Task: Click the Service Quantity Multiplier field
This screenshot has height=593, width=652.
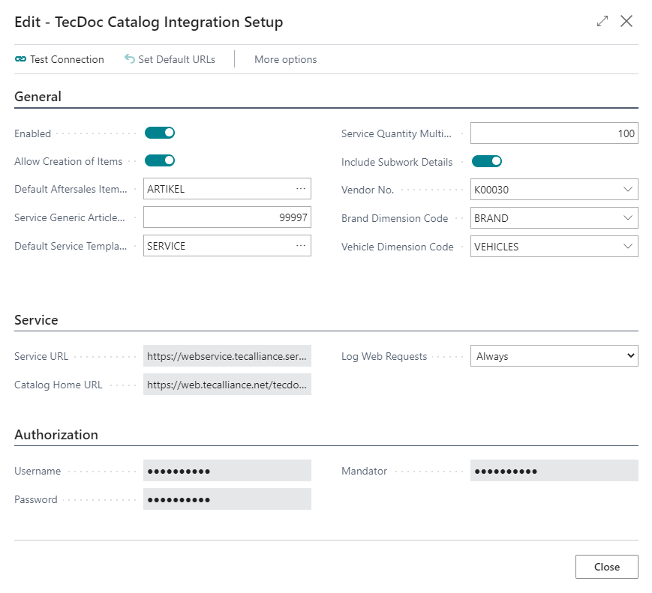Action: click(x=554, y=133)
